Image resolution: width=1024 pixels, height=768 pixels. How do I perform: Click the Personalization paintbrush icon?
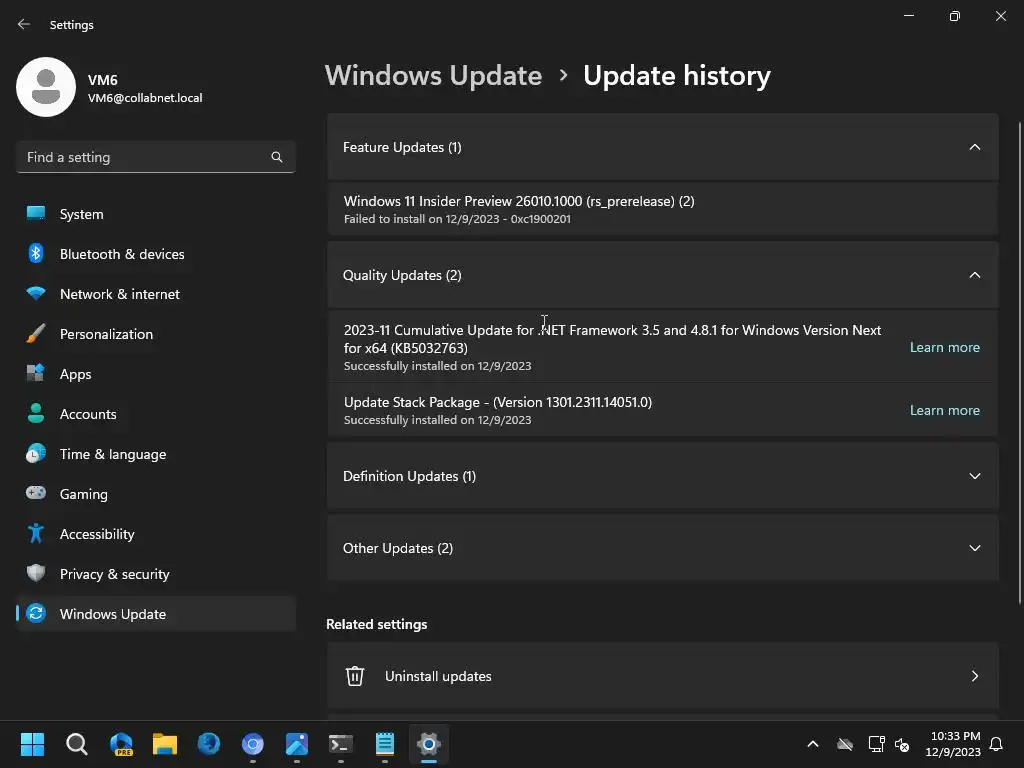coord(36,333)
